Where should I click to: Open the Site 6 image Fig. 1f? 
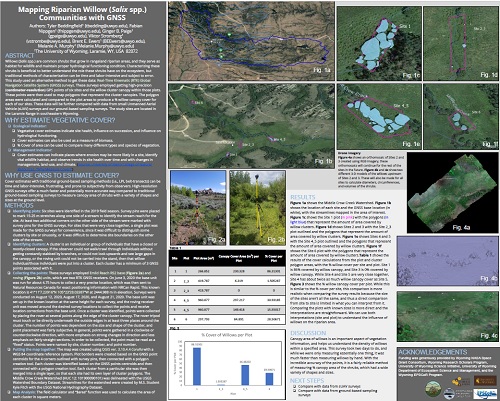pos(461,116)
